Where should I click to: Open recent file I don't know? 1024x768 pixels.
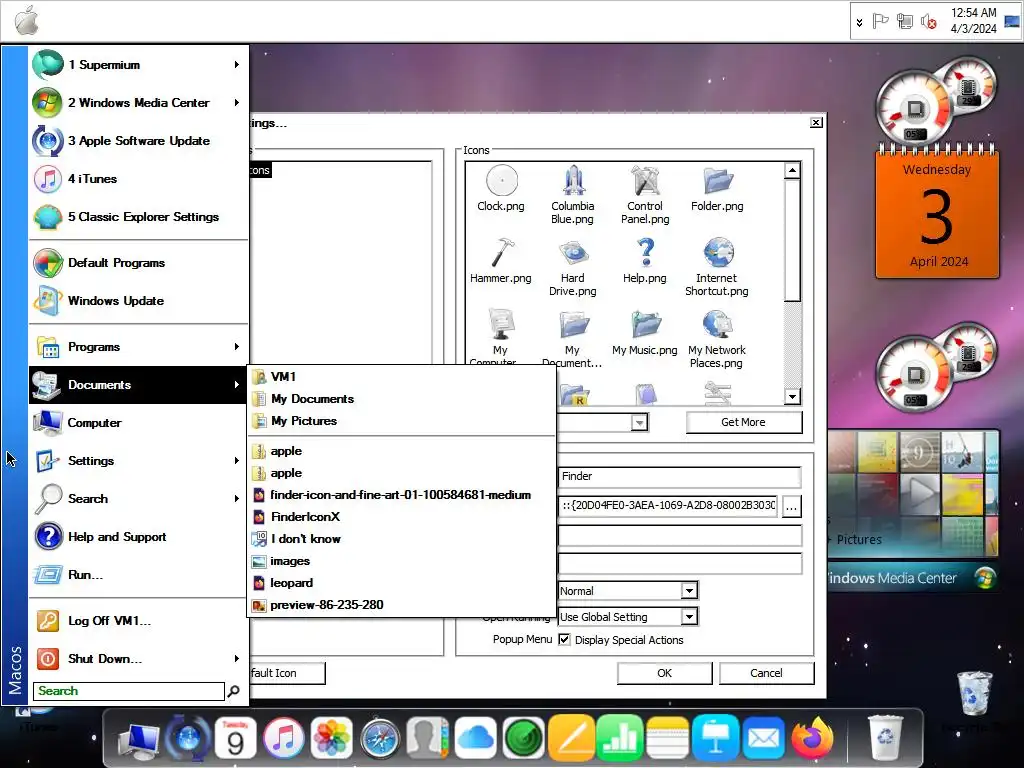(402, 539)
